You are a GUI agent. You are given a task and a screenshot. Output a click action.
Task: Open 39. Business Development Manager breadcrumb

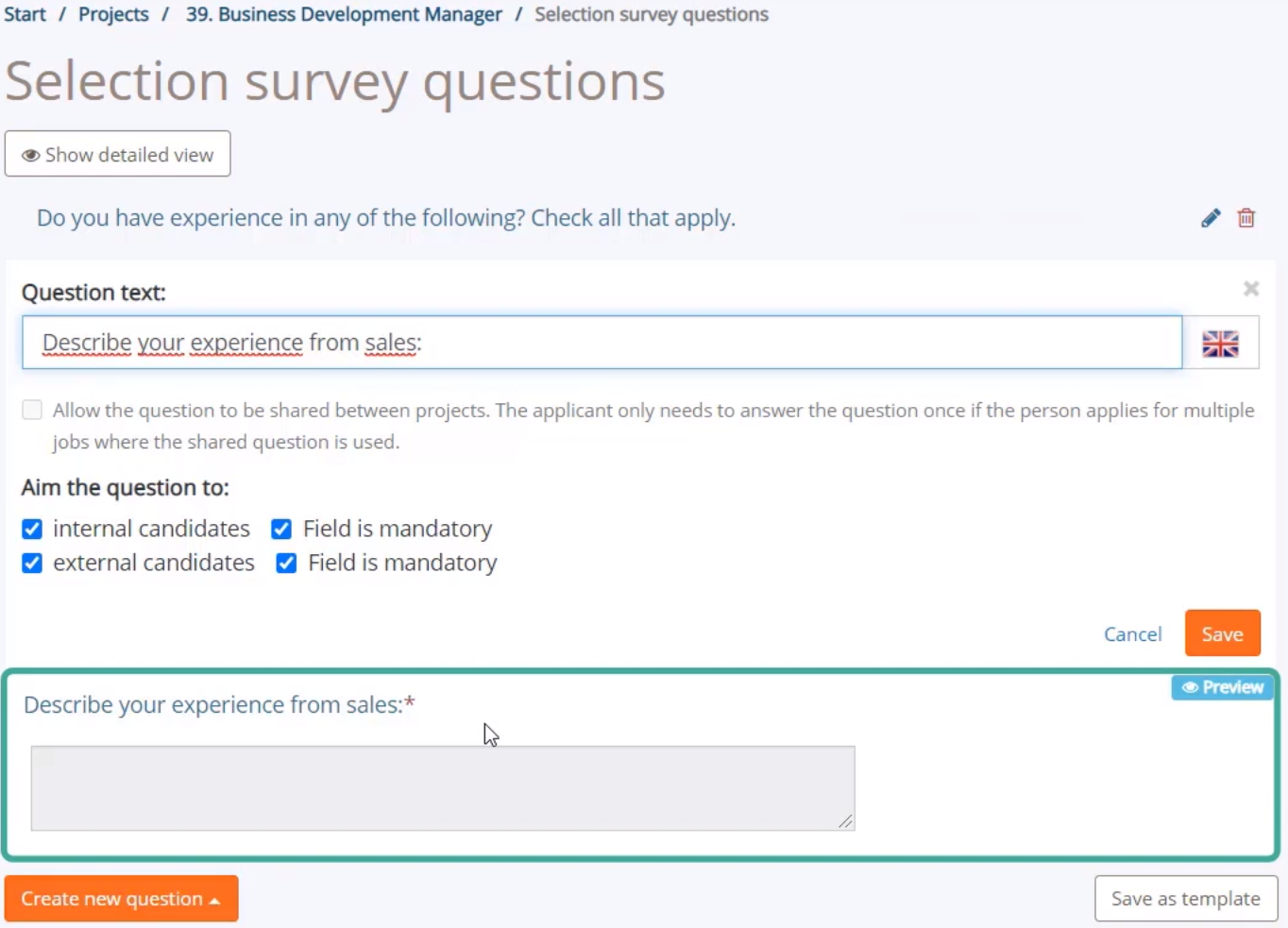344,14
